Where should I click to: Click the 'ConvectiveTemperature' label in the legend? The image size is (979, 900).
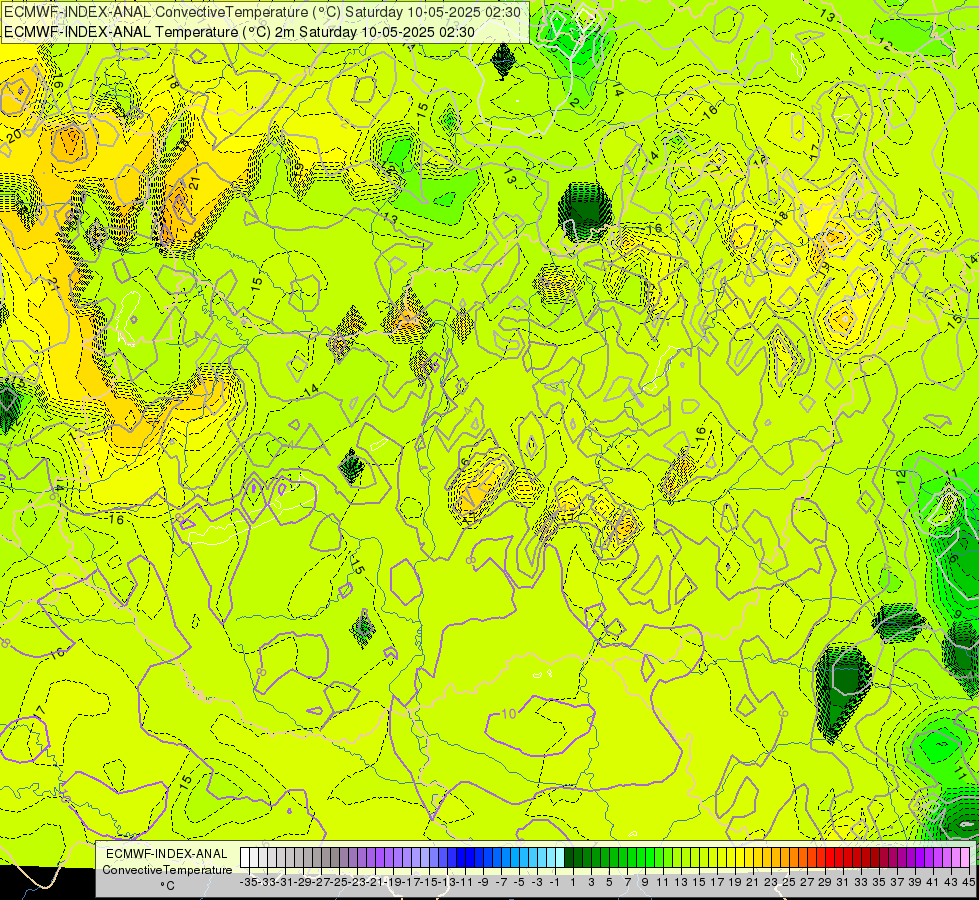click(167, 869)
